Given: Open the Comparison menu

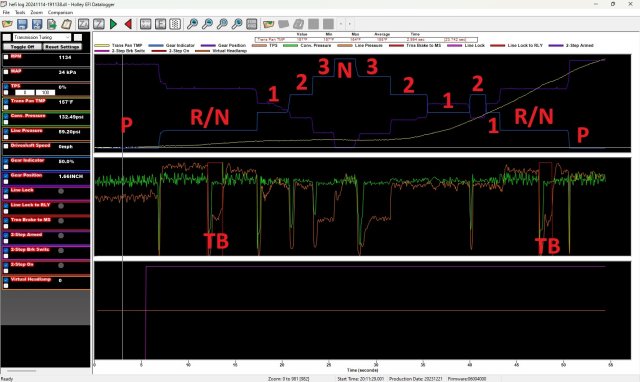Looking at the screenshot, I should coord(60,12).
